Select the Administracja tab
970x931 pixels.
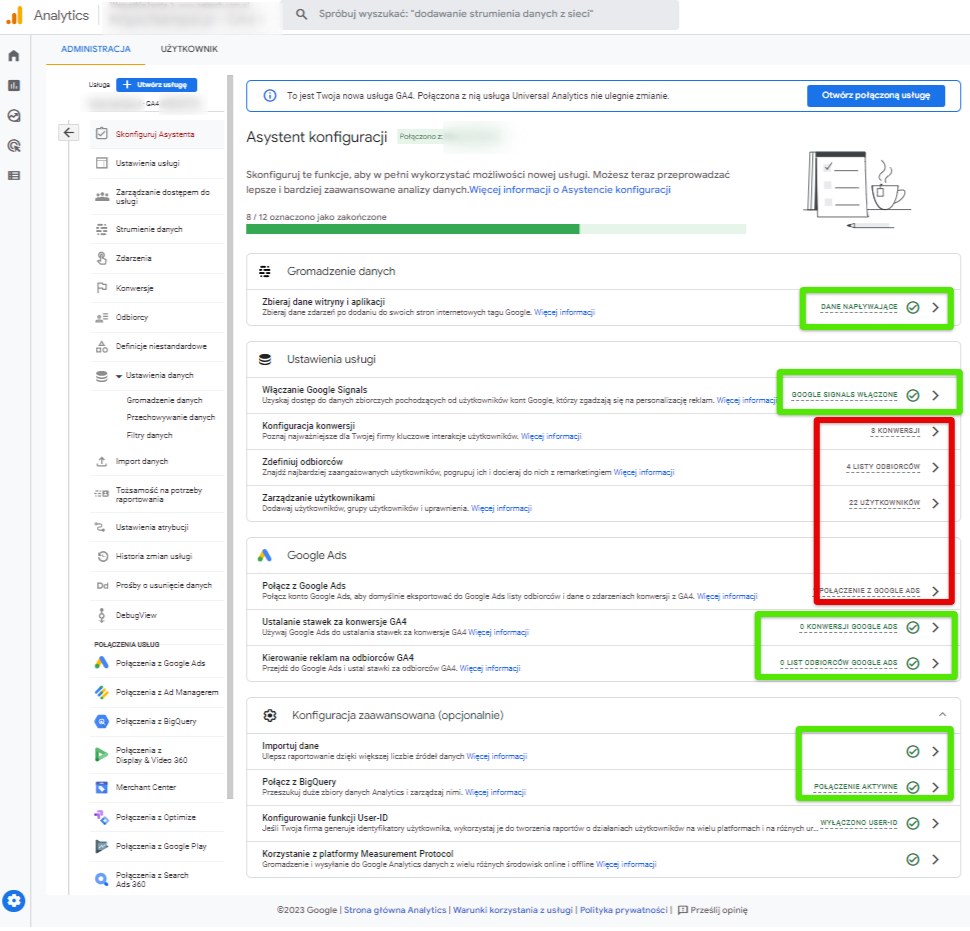point(96,49)
